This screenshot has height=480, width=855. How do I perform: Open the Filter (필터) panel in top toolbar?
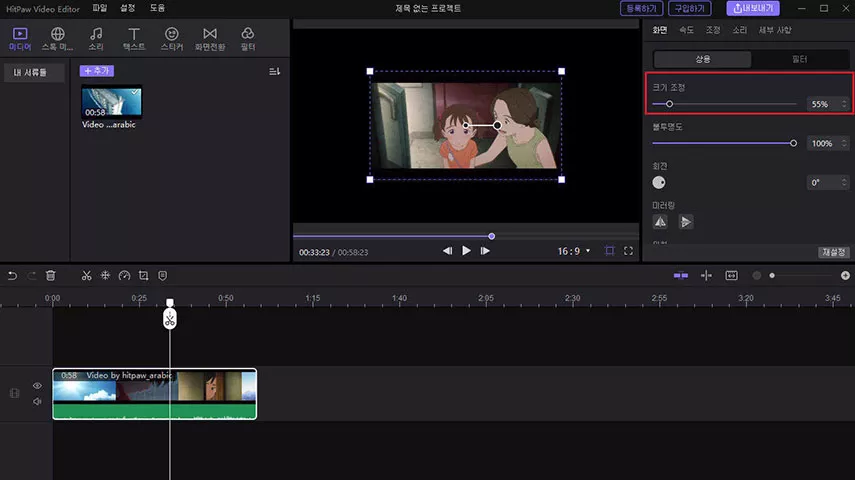click(248, 39)
